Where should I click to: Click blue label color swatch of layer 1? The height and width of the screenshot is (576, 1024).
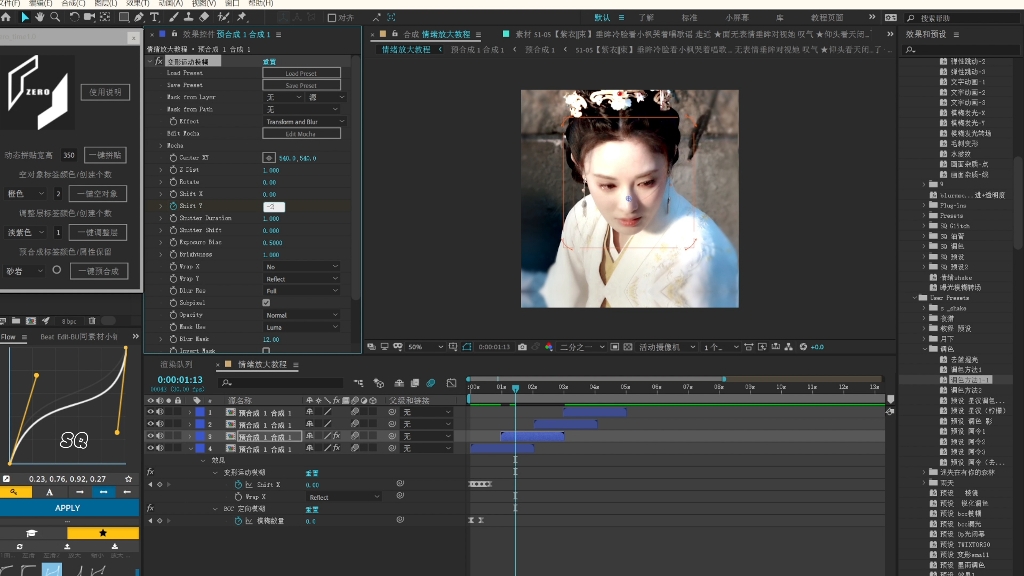pos(199,412)
